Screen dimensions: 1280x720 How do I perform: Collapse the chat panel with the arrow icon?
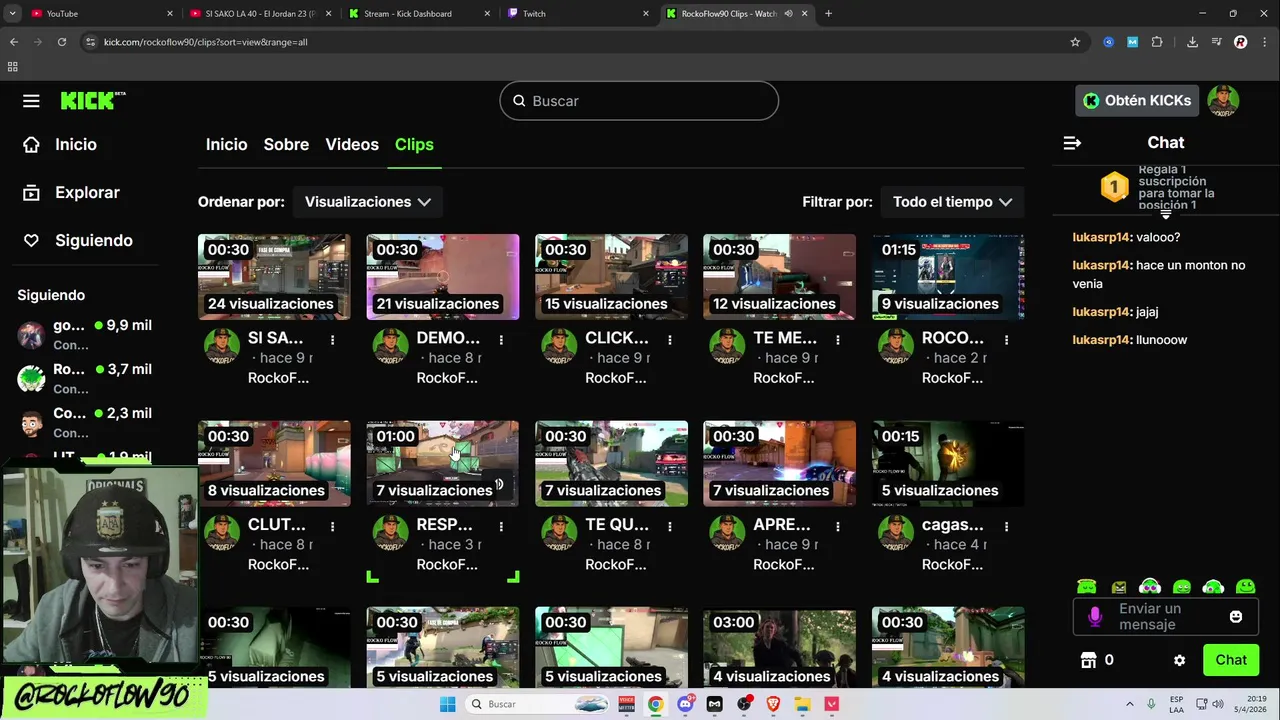pos(1072,143)
